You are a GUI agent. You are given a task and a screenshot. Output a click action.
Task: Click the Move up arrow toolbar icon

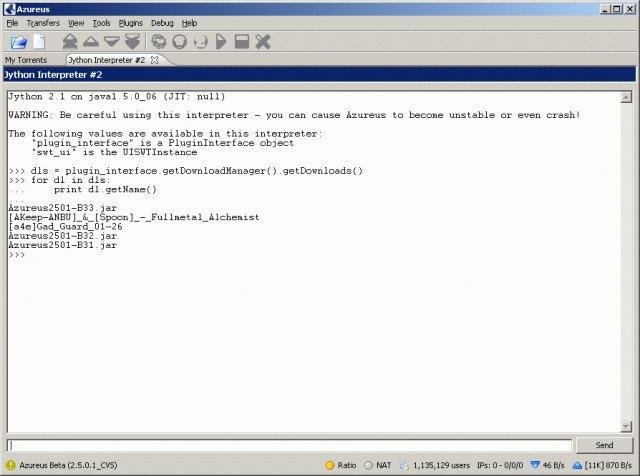(x=91, y=42)
